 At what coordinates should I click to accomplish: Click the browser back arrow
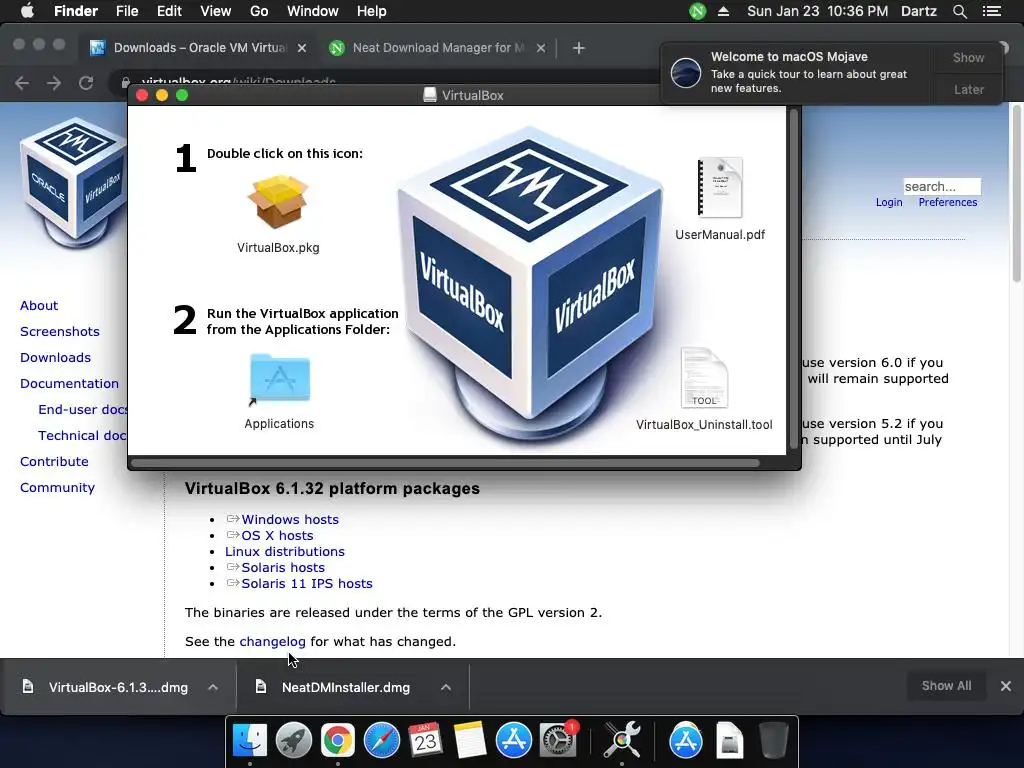[x=22, y=83]
